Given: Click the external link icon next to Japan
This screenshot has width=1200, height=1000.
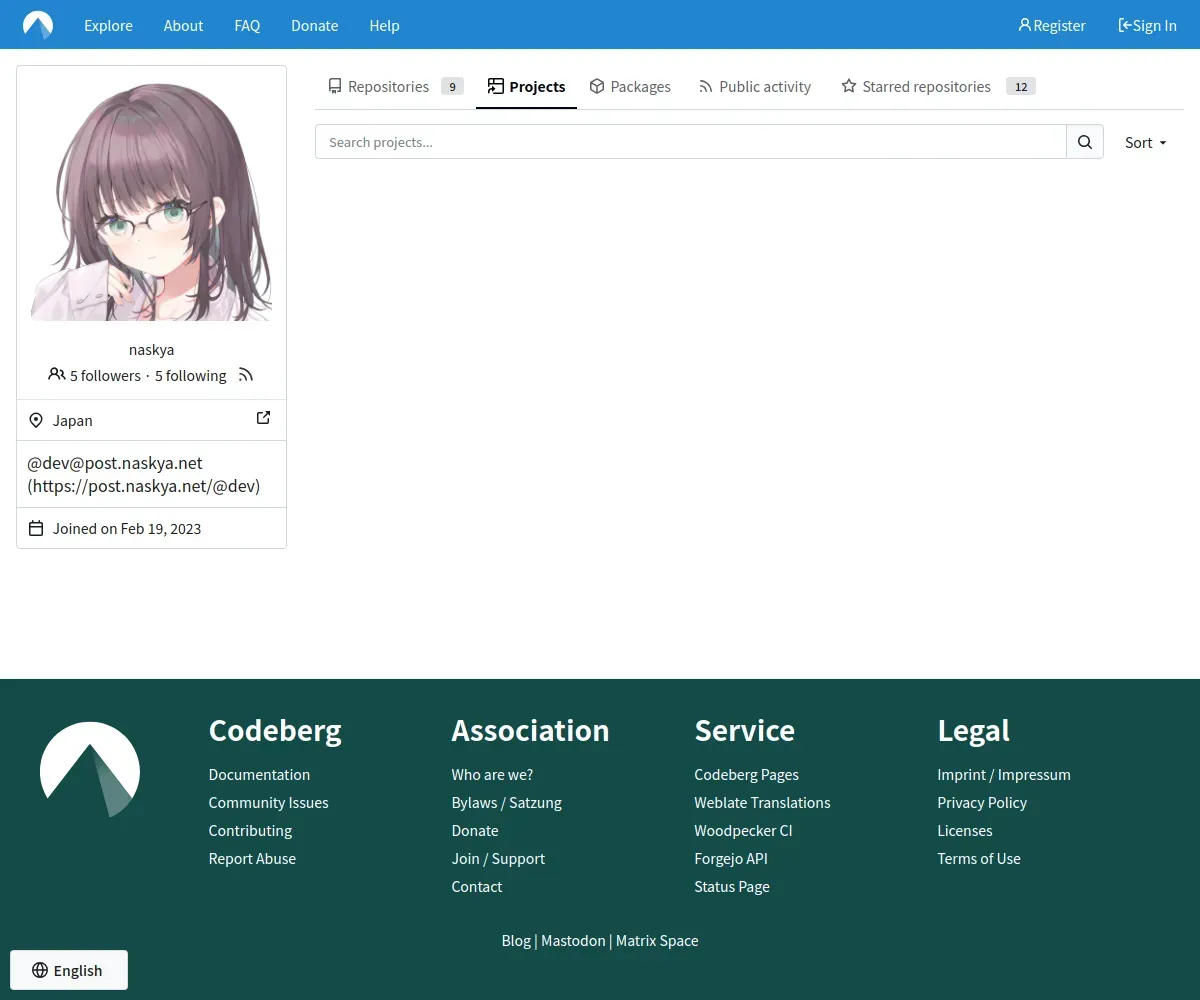Looking at the screenshot, I should click(x=263, y=418).
